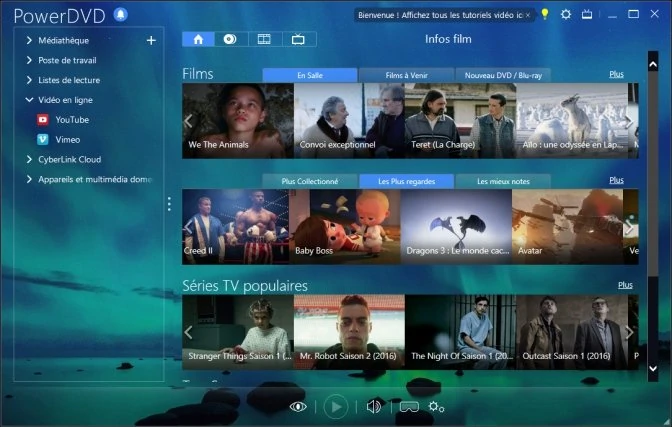The height and width of the screenshot is (427, 672).
Task: Go to previous items in Creed II row
Action: click(188, 227)
